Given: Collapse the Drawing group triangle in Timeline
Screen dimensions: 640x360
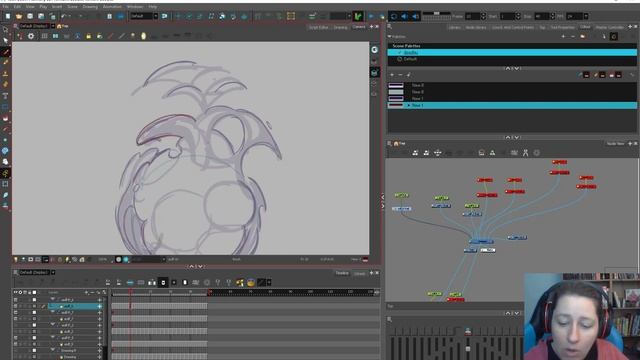Looking at the screenshot, I should tap(52, 350).
